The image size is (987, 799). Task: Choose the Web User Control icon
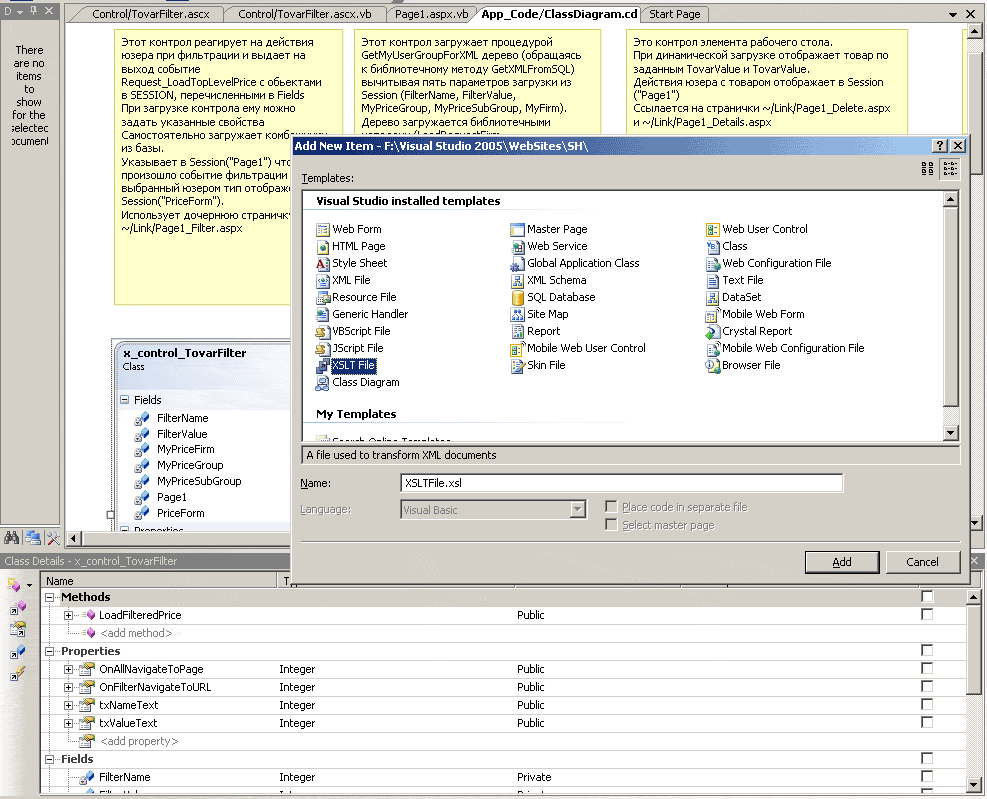(713, 229)
